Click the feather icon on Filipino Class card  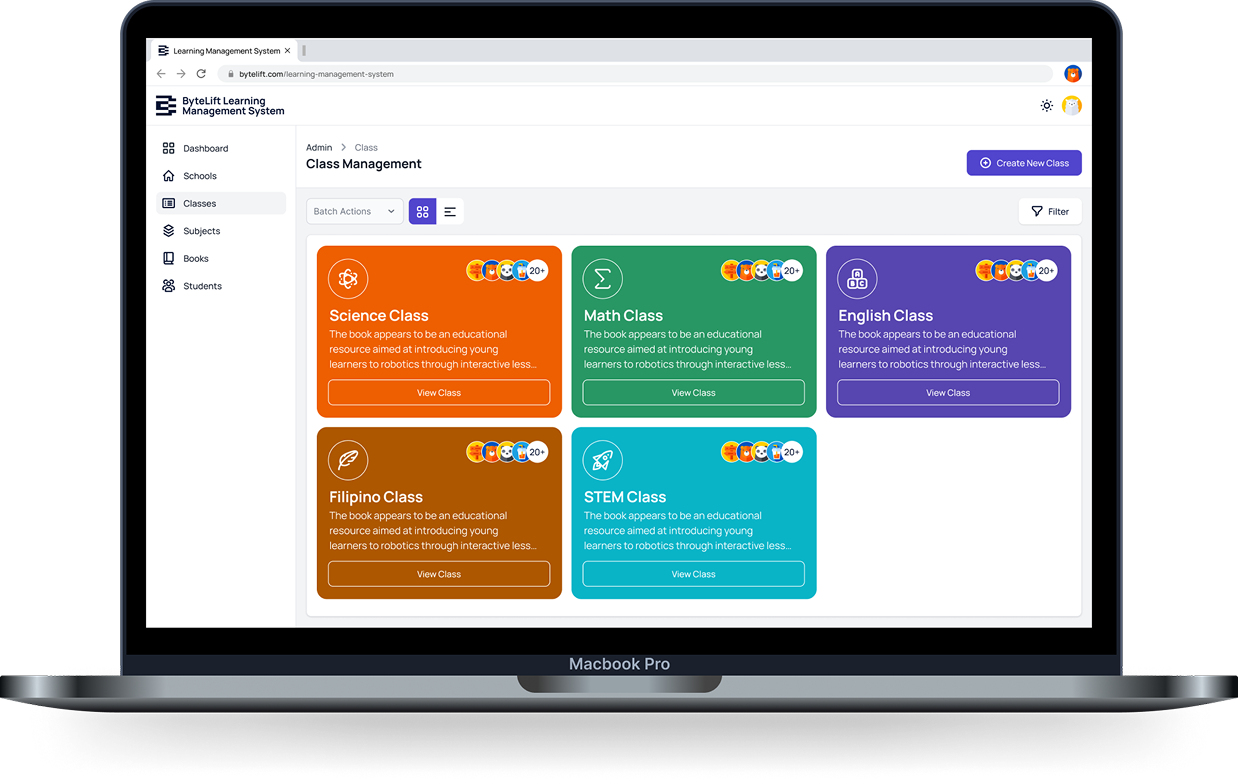(348, 461)
